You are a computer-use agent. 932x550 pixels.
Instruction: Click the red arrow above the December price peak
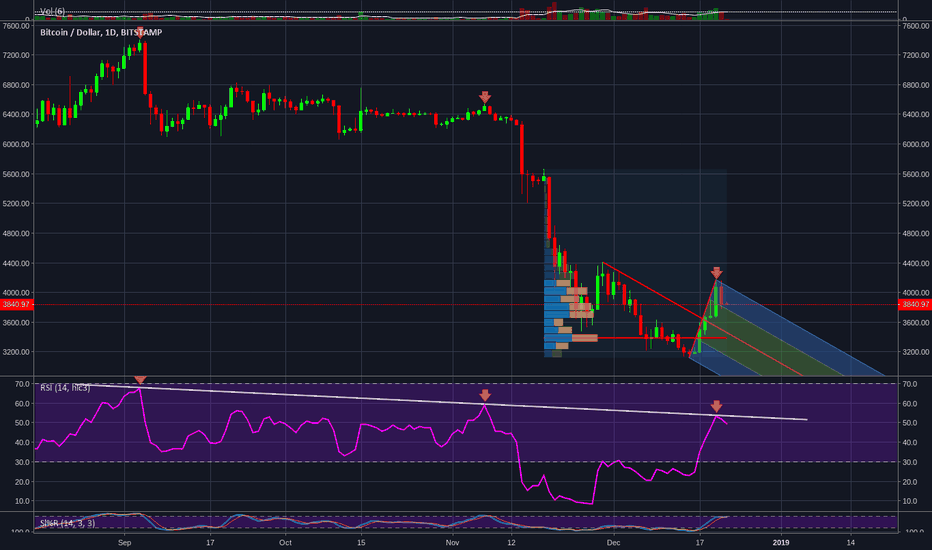point(716,273)
